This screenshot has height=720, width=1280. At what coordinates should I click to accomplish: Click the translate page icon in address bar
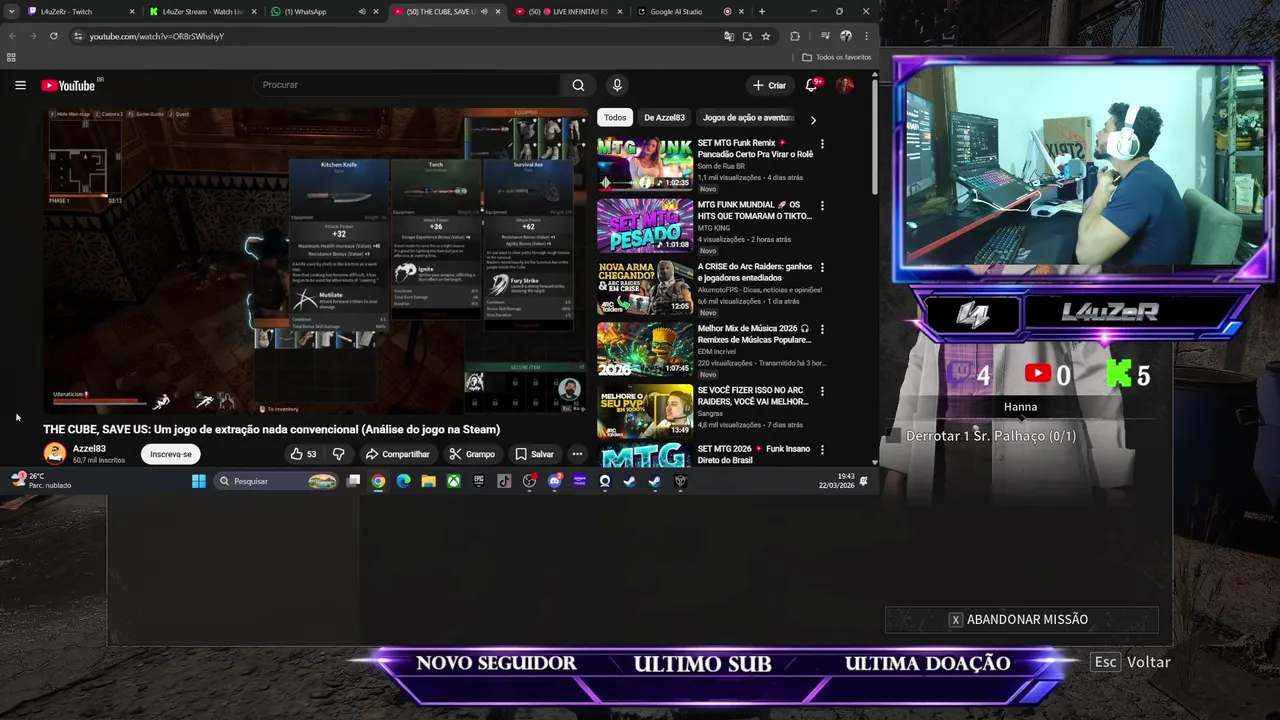click(x=729, y=36)
